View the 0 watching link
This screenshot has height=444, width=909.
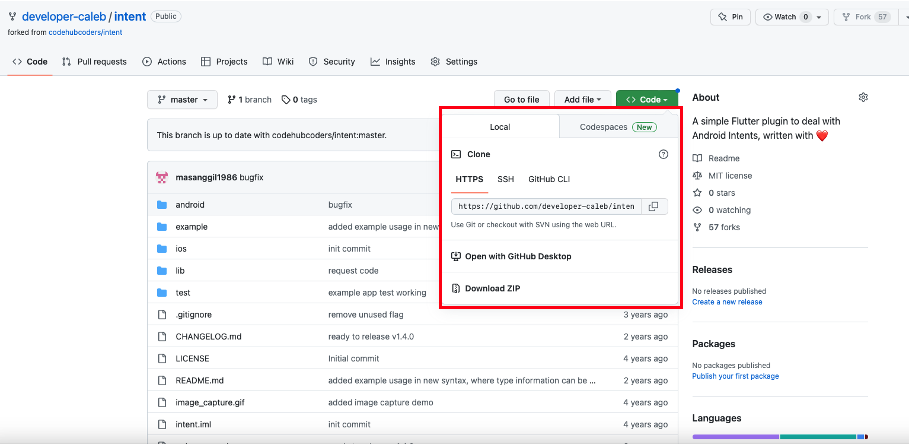[x=722, y=210]
